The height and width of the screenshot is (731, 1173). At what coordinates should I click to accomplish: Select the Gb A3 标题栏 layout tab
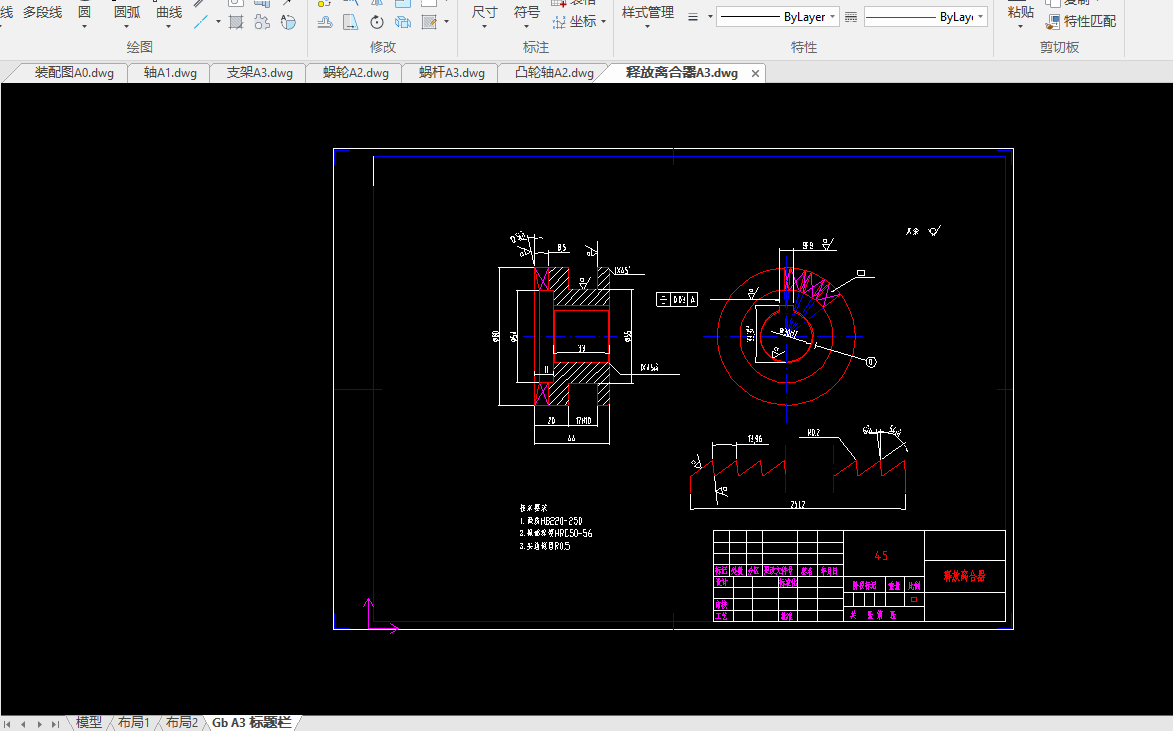click(x=251, y=723)
